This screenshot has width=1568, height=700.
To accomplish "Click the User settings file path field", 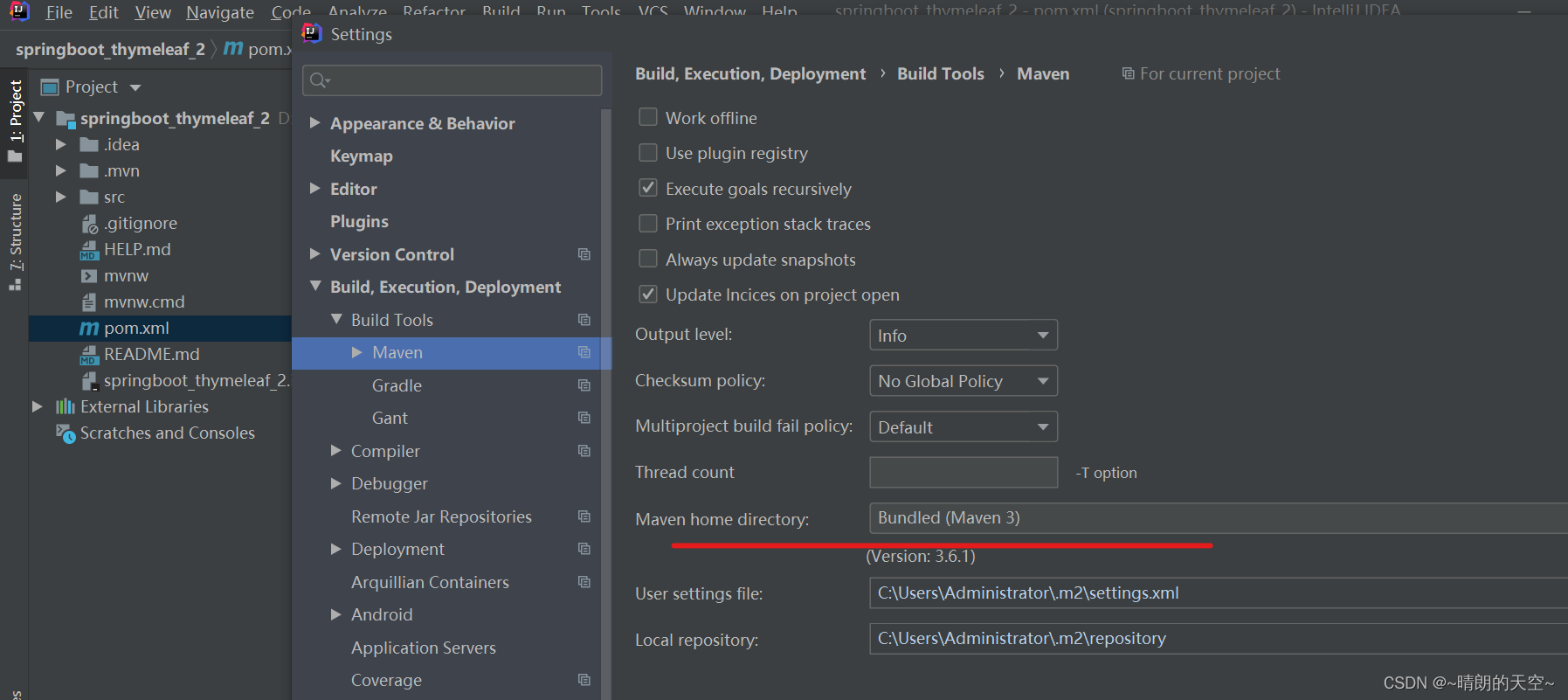I will point(1219,593).
